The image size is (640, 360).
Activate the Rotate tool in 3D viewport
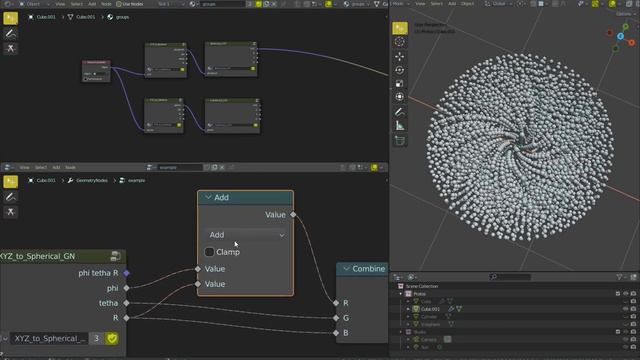[400, 70]
